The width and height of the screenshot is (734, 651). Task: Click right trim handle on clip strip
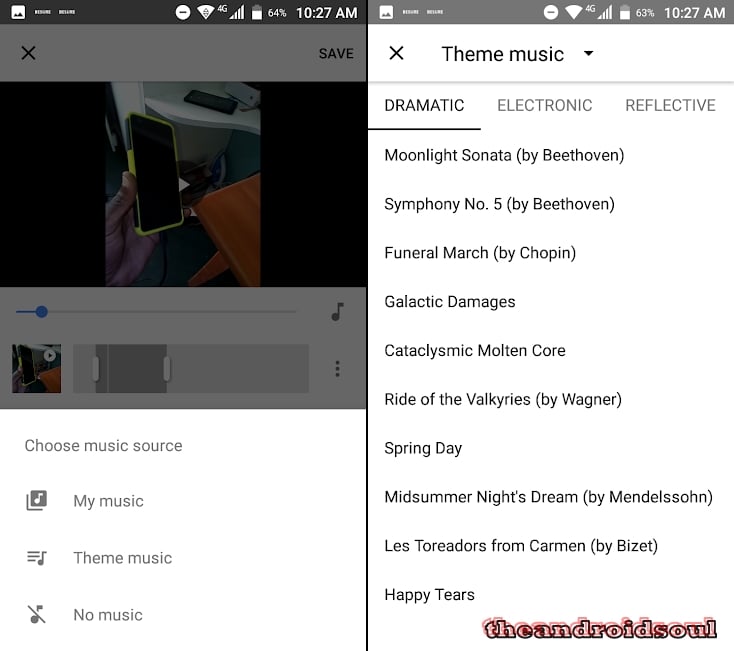point(167,368)
